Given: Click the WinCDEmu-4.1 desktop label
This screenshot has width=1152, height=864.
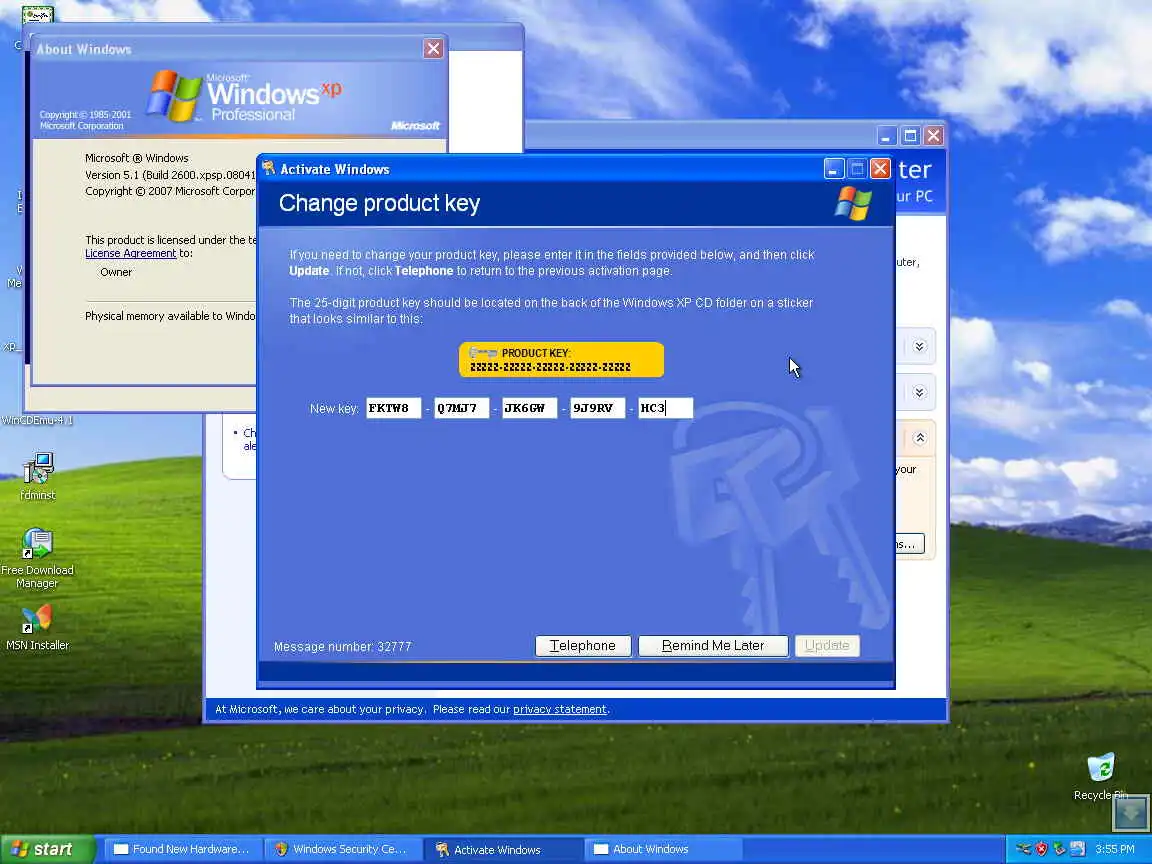Looking at the screenshot, I should click(x=37, y=420).
